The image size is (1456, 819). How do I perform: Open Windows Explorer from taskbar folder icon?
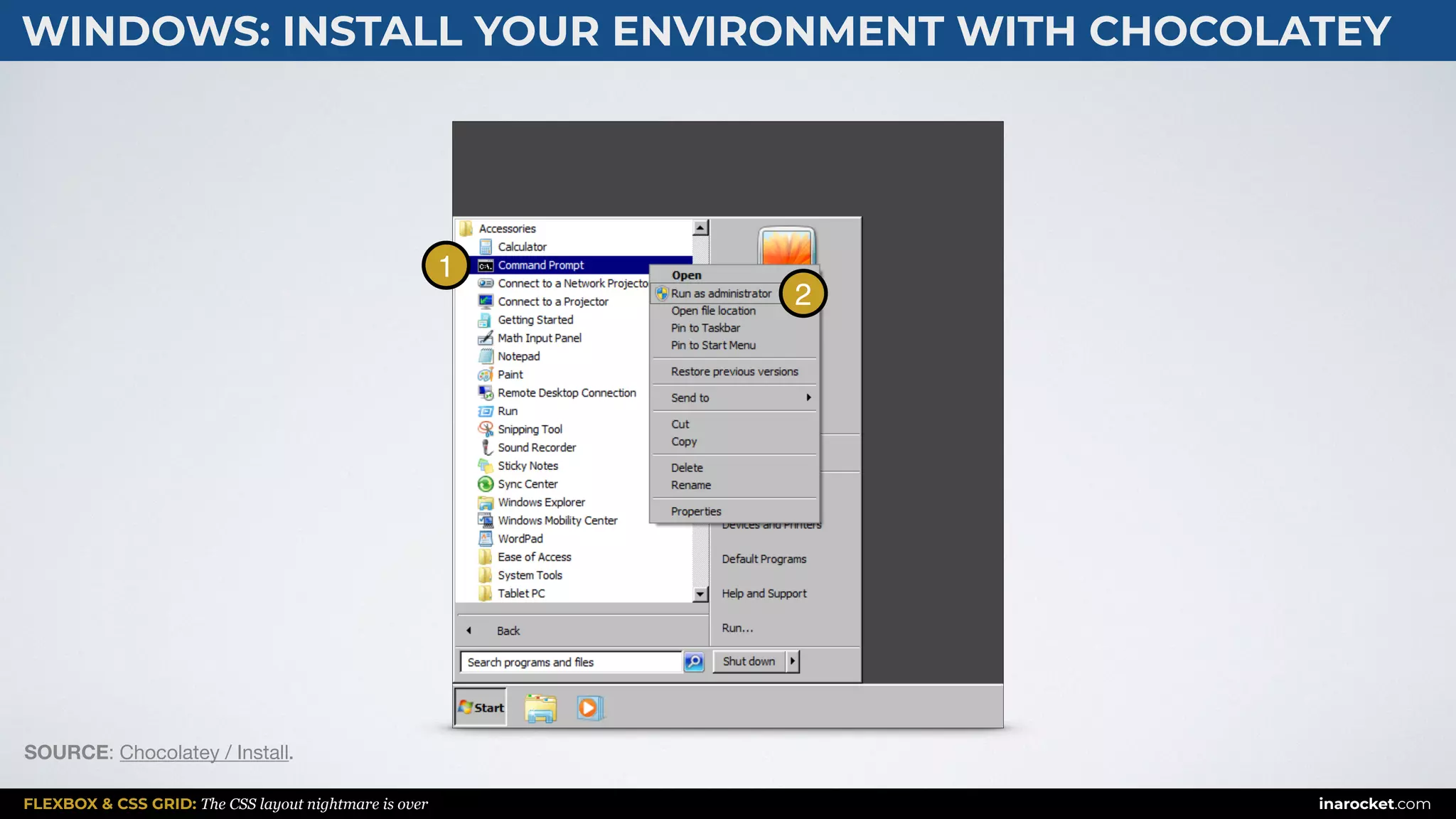click(540, 708)
